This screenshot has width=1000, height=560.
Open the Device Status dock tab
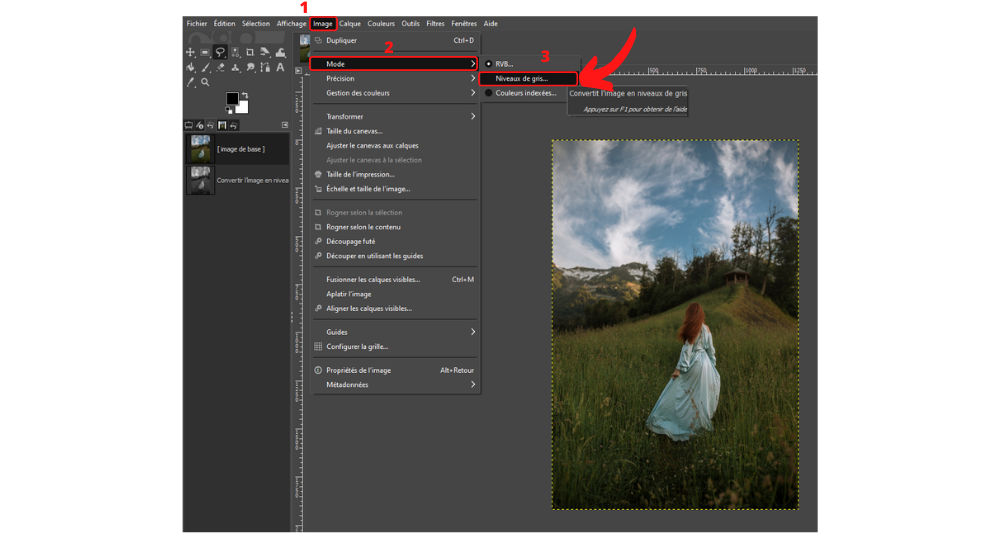click(x=200, y=125)
